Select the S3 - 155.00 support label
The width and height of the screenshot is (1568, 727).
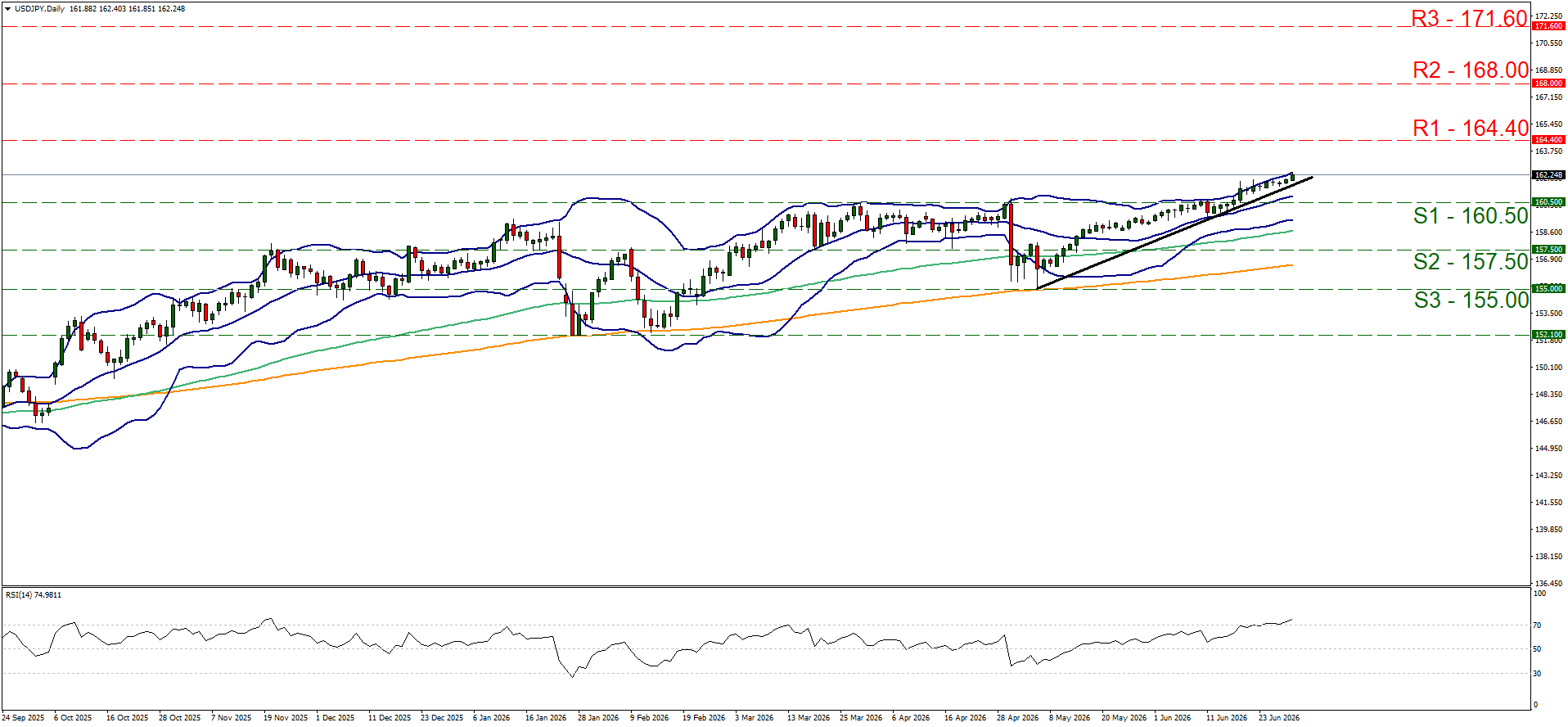point(1471,300)
